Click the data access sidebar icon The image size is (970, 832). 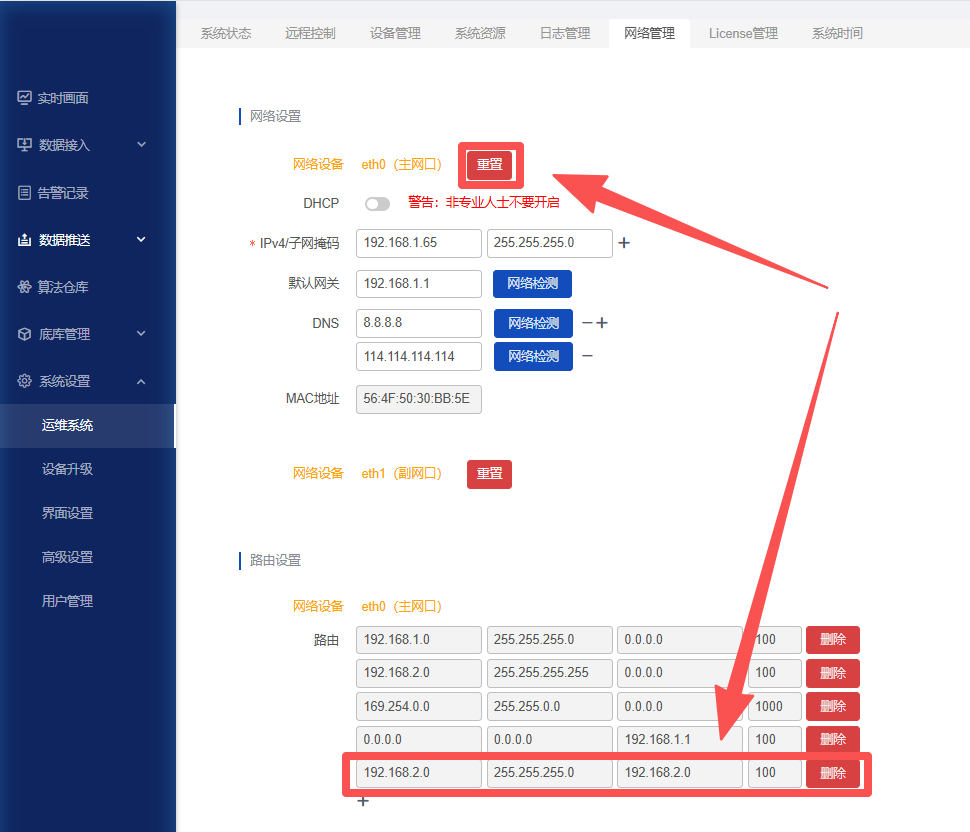25,145
